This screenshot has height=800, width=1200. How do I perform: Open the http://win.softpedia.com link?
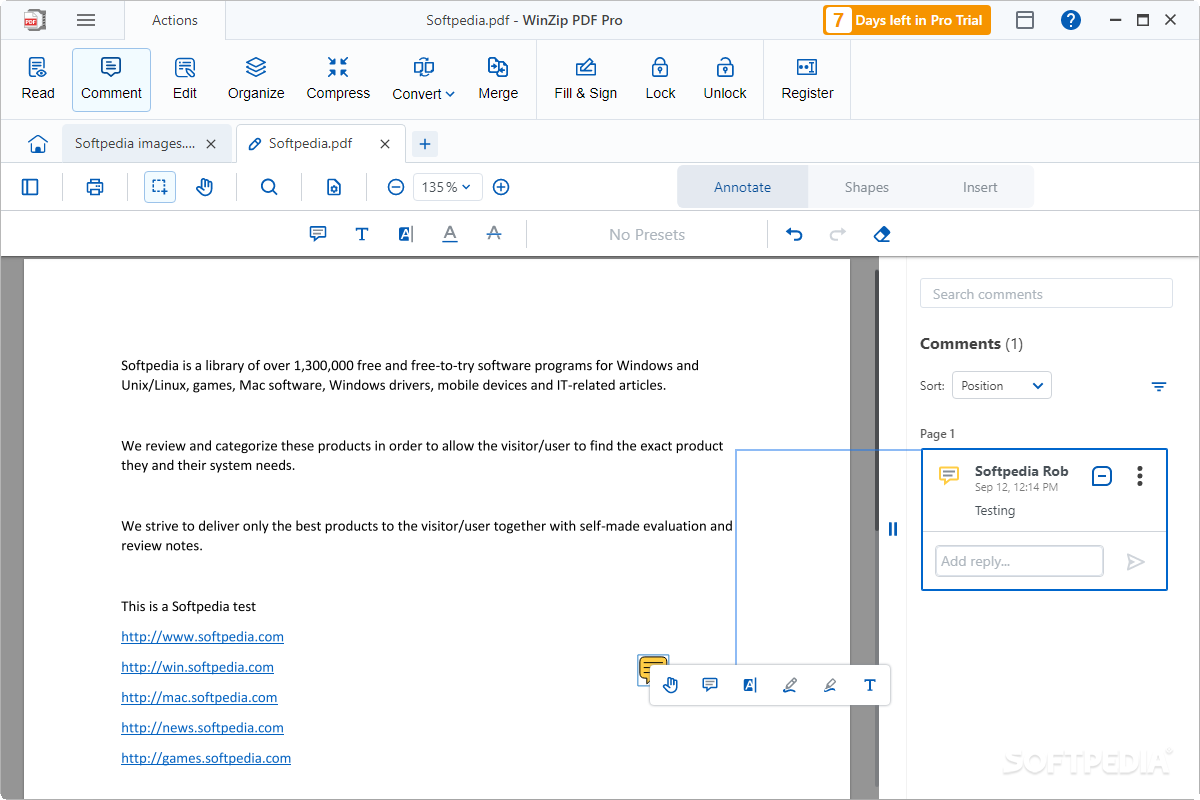pos(197,667)
